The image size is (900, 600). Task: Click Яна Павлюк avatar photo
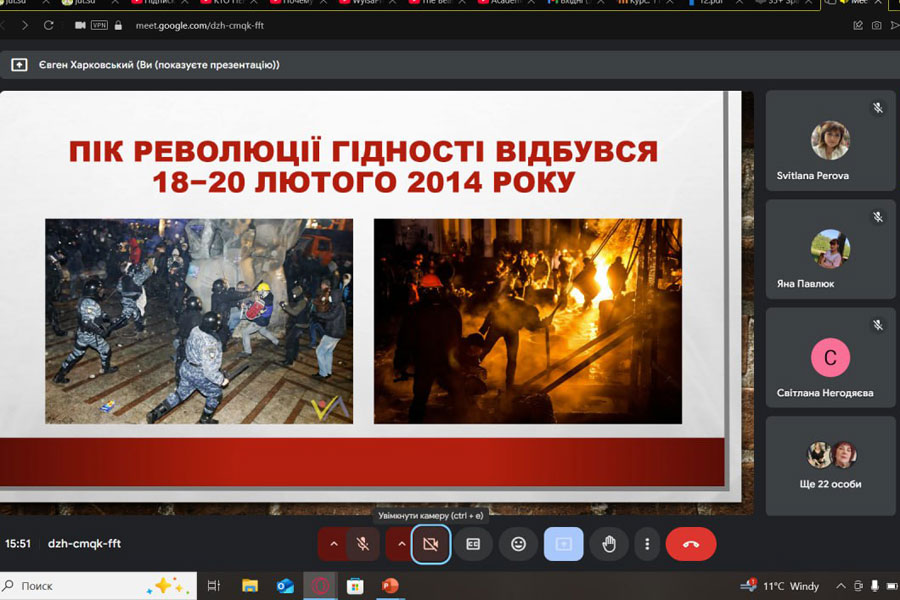tap(830, 249)
